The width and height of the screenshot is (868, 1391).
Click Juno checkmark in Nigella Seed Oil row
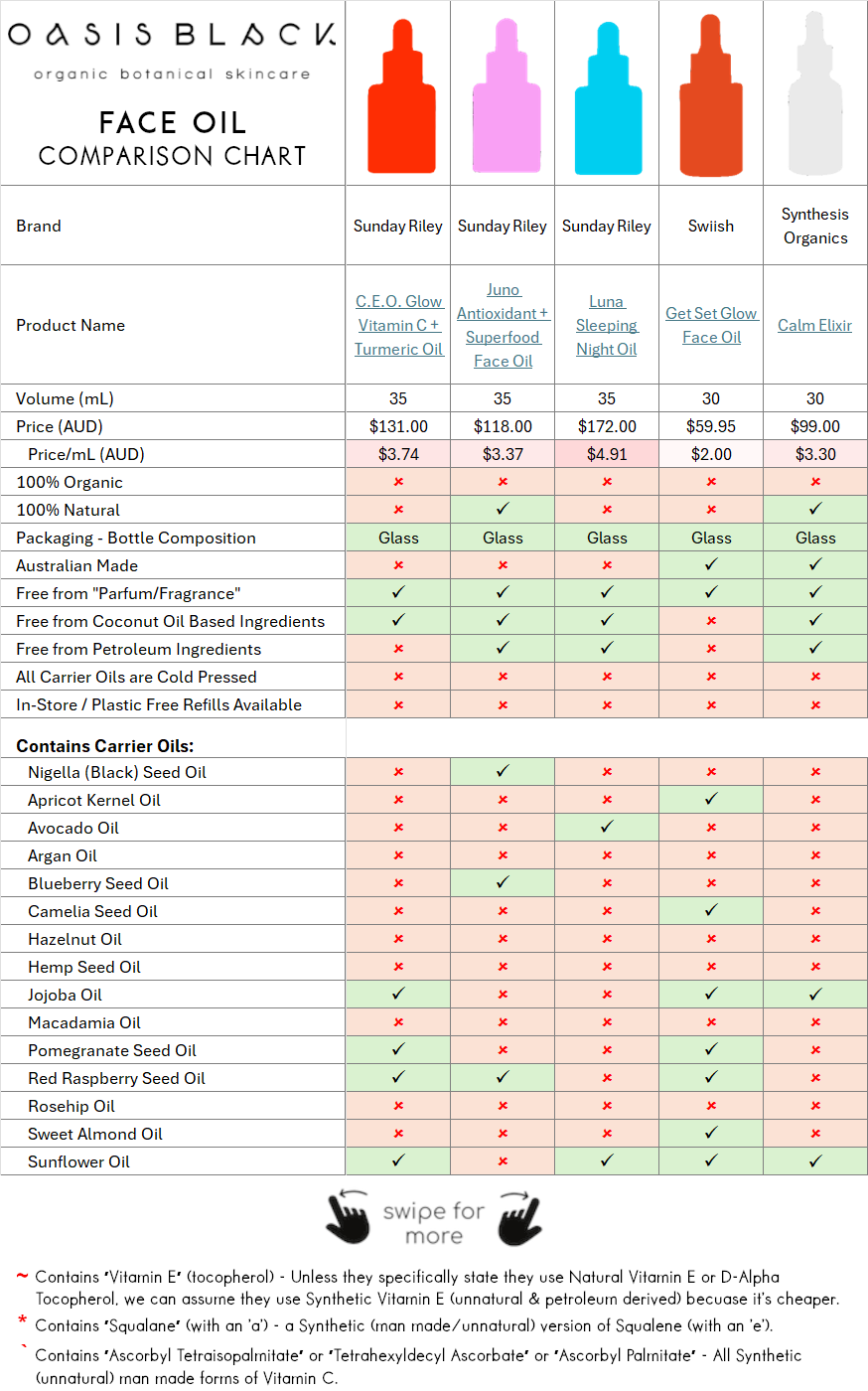tap(503, 771)
